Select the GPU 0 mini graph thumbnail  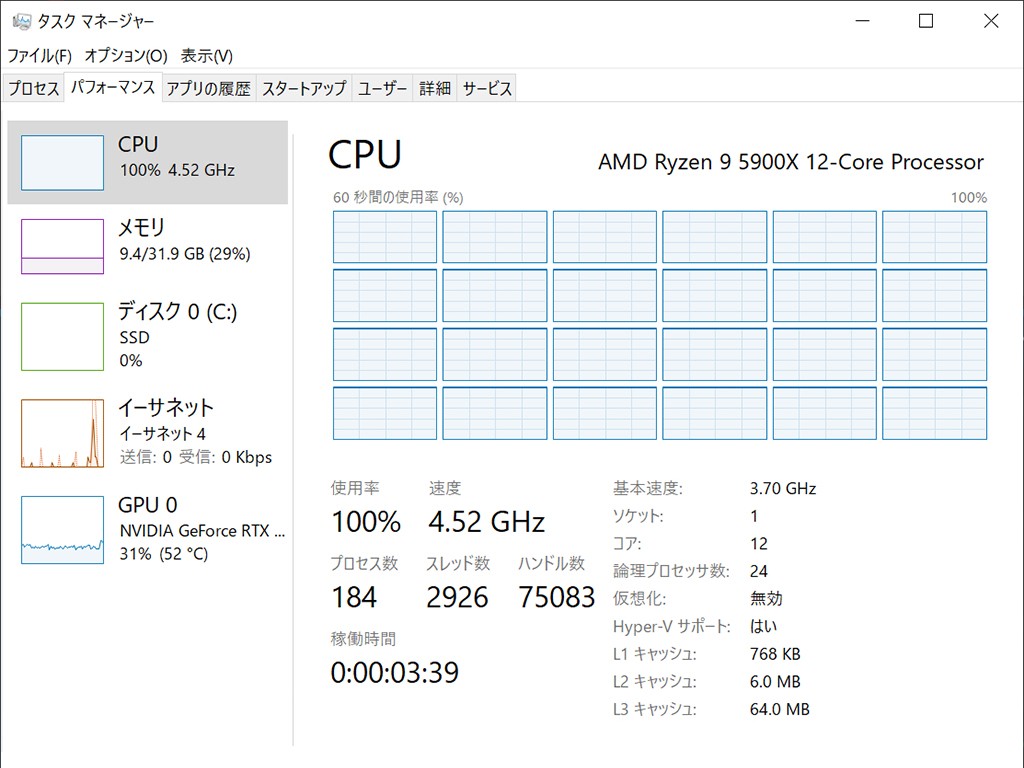[62, 530]
